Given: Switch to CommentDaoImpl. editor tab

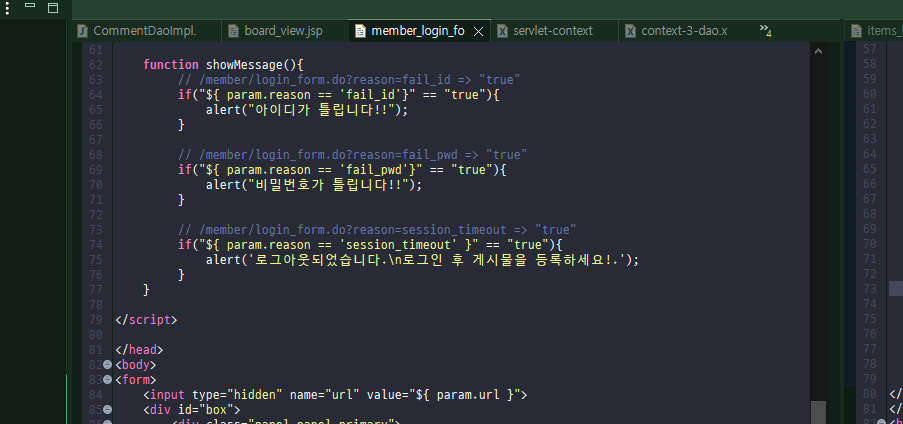Looking at the screenshot, I should click(x=146, y=31).
